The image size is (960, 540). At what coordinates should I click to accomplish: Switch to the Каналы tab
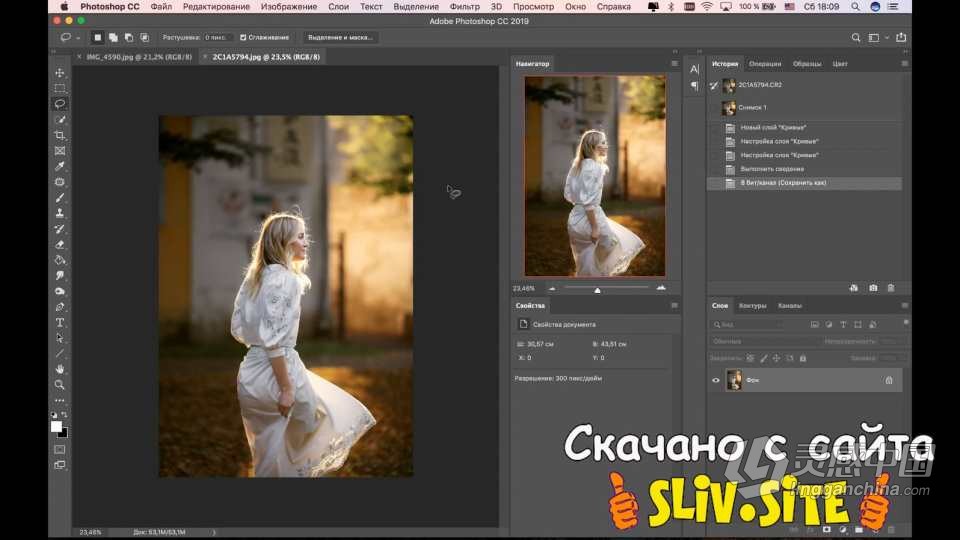click(x=790, y=306)
